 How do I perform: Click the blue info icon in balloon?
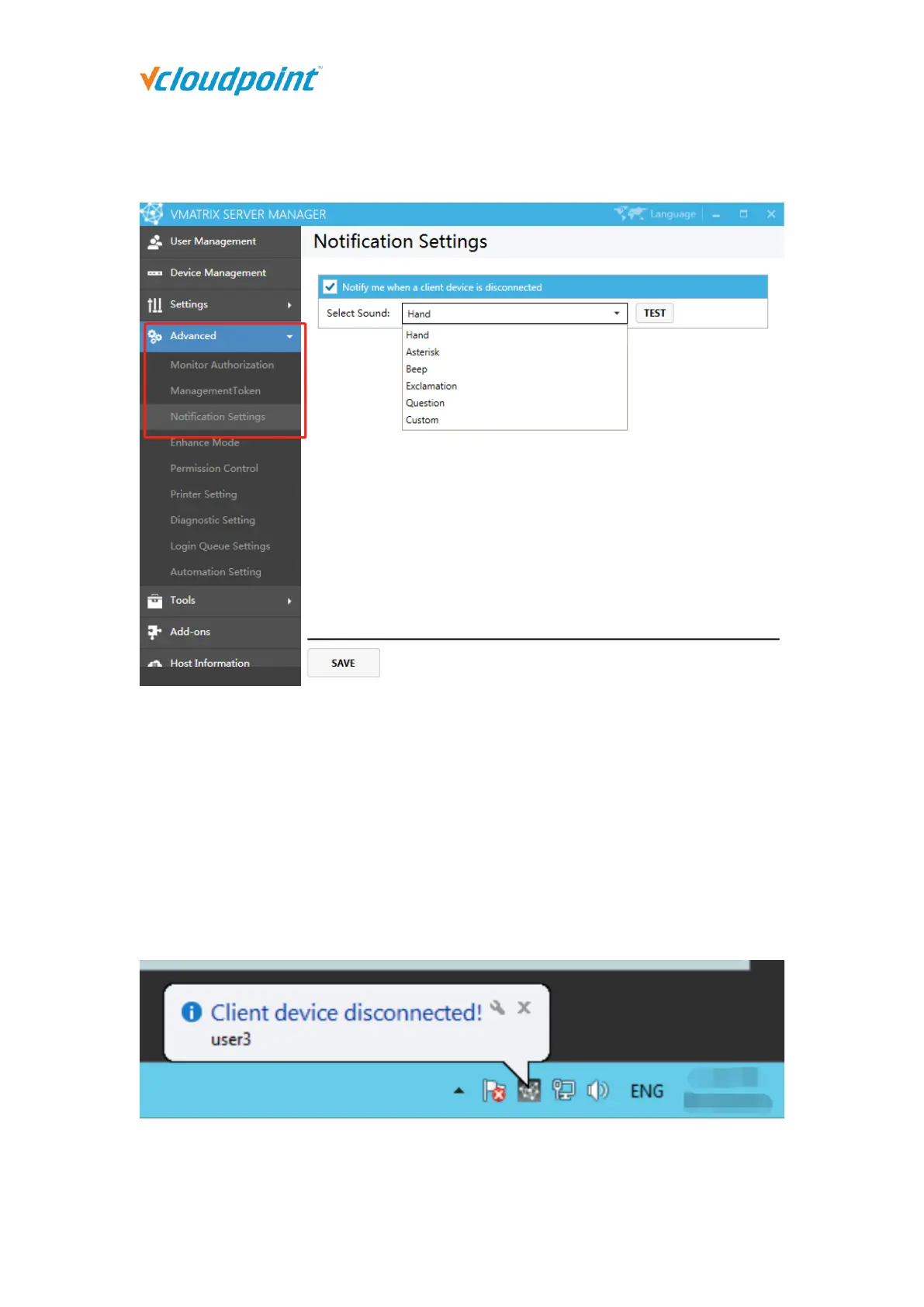pos(192,1012)
